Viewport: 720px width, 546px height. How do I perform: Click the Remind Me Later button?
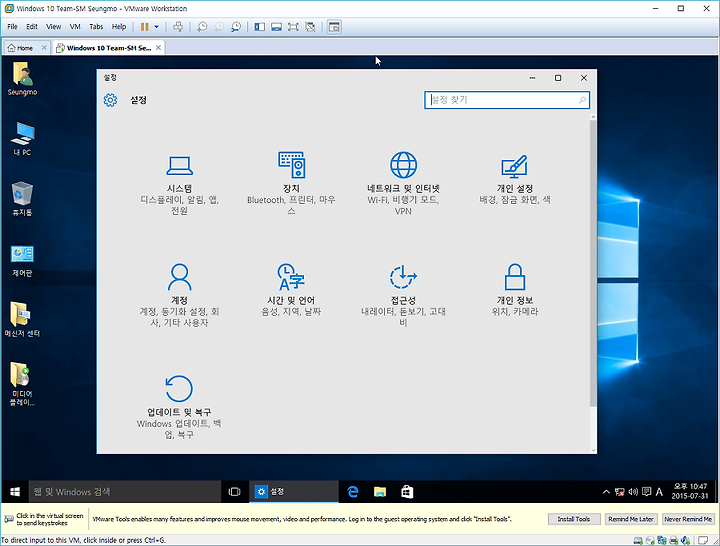coord(631,519)
